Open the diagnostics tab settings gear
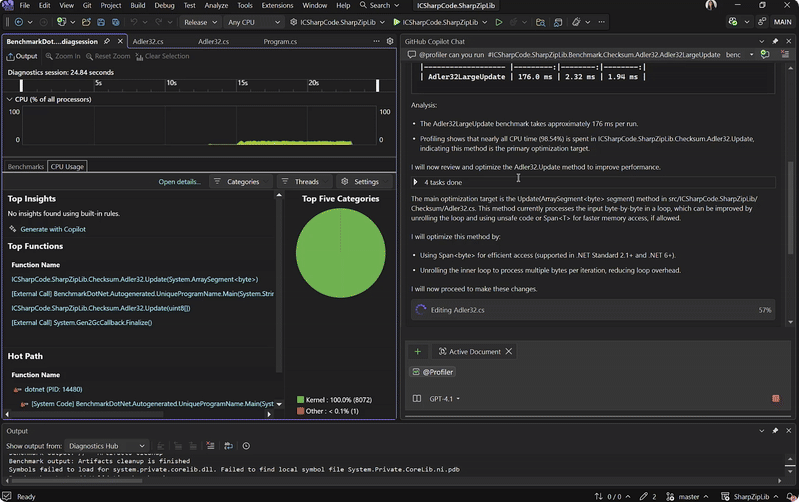Screen dimensions: 799x502 click(x=390, y=42)
